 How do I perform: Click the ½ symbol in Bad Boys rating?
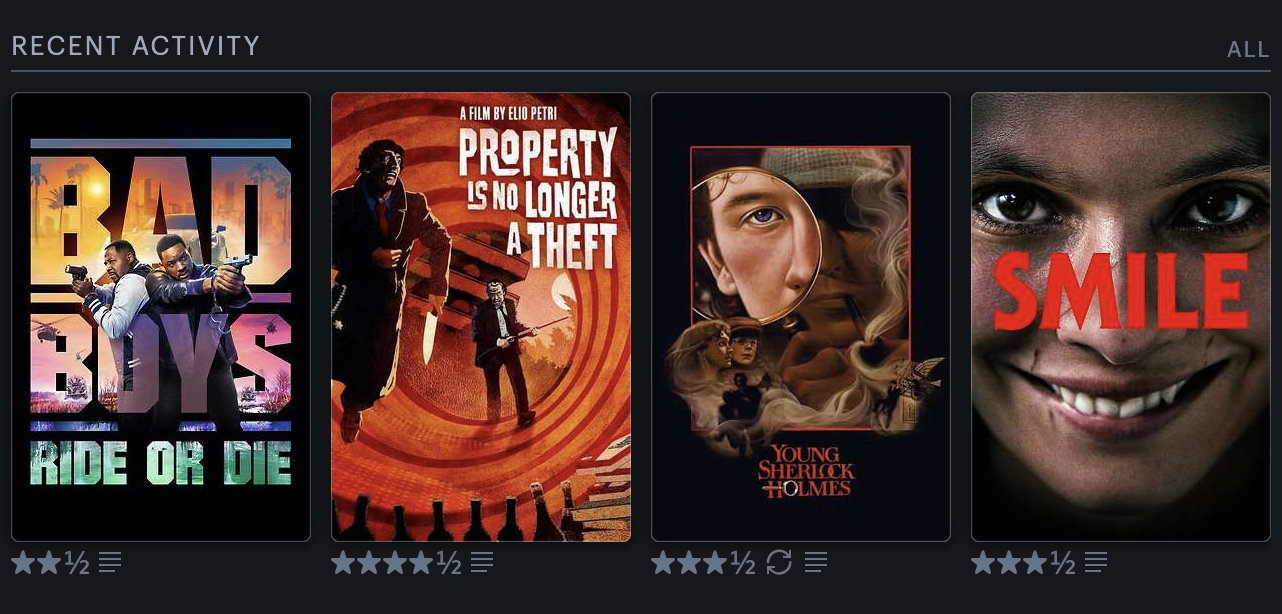[x=77, y=563]
